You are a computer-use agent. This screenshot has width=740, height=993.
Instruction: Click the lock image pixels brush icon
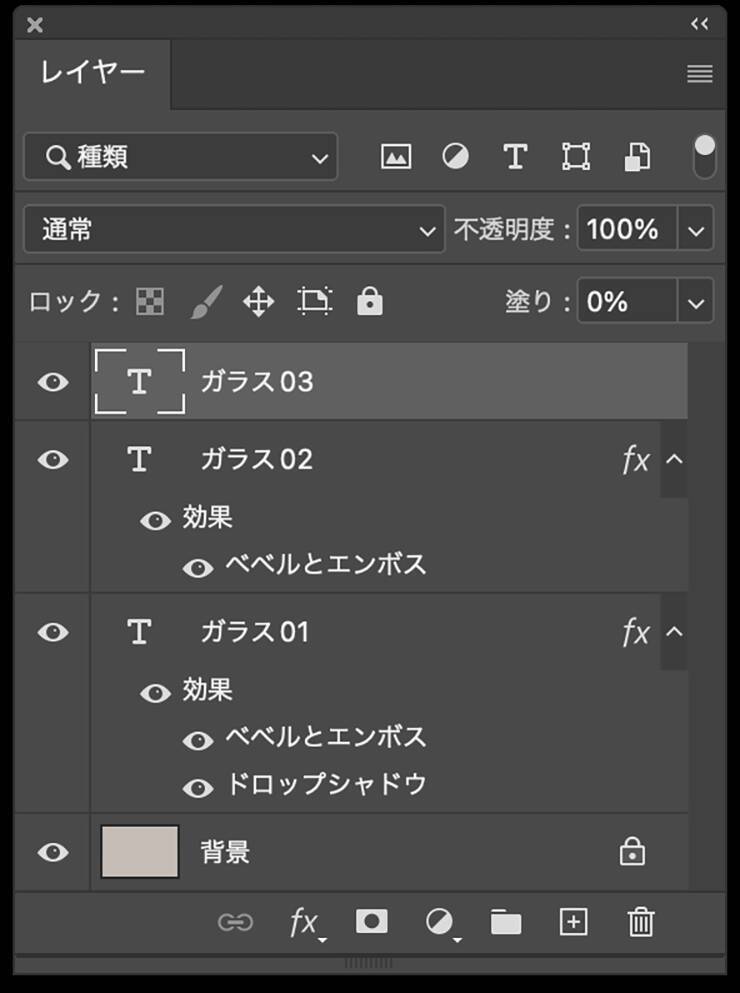point(205,301)
